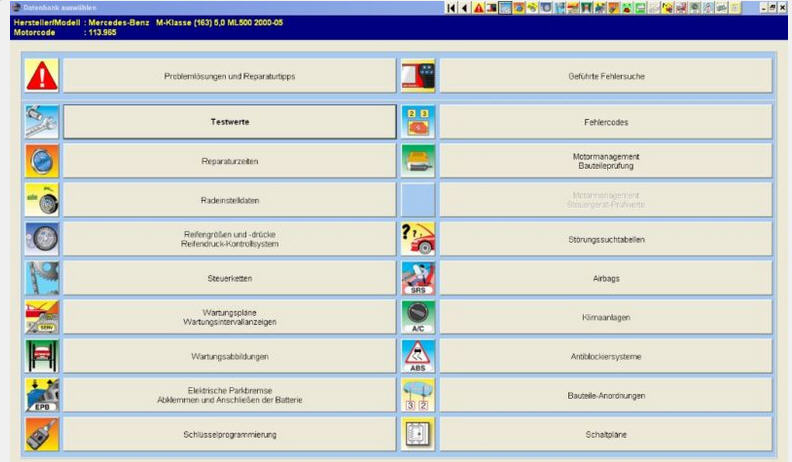Screen dimensions: 792x462
Task: Click the warning triangle in top toolbar
Action: tap(479, 8)
